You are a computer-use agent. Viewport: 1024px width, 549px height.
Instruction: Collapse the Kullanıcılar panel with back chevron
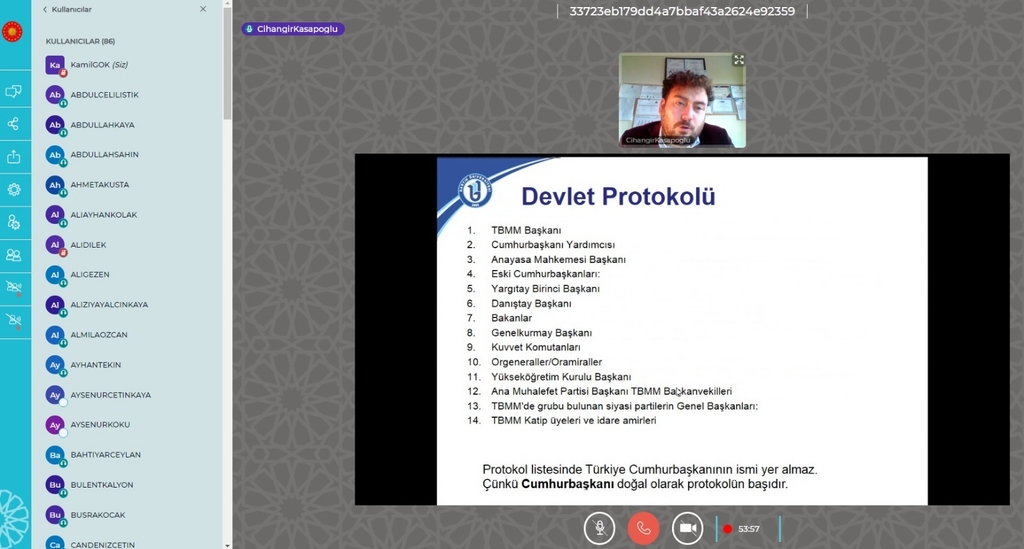point(45,9)
